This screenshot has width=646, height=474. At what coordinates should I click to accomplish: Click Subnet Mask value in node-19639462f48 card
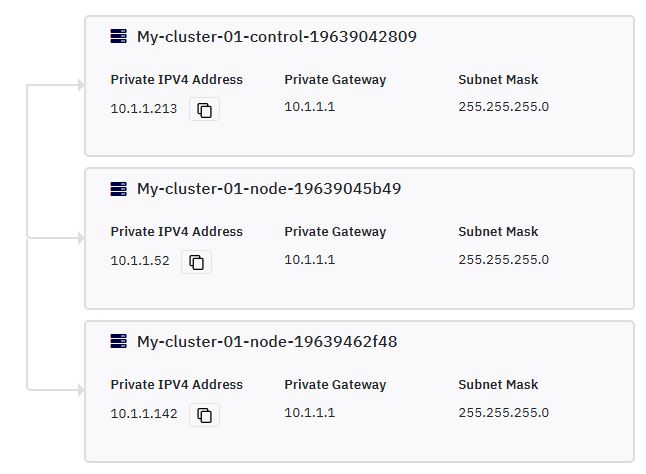tap(503, 413)
